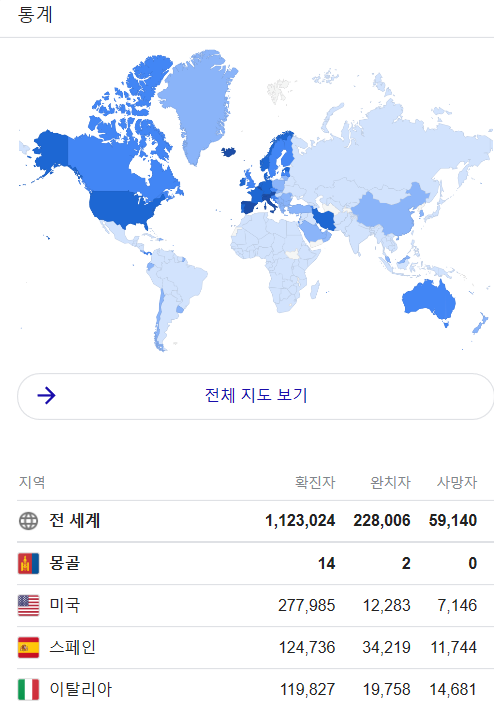Open the 스페인 country row
This screenshot has height=708, width=498.
[256, 647]
